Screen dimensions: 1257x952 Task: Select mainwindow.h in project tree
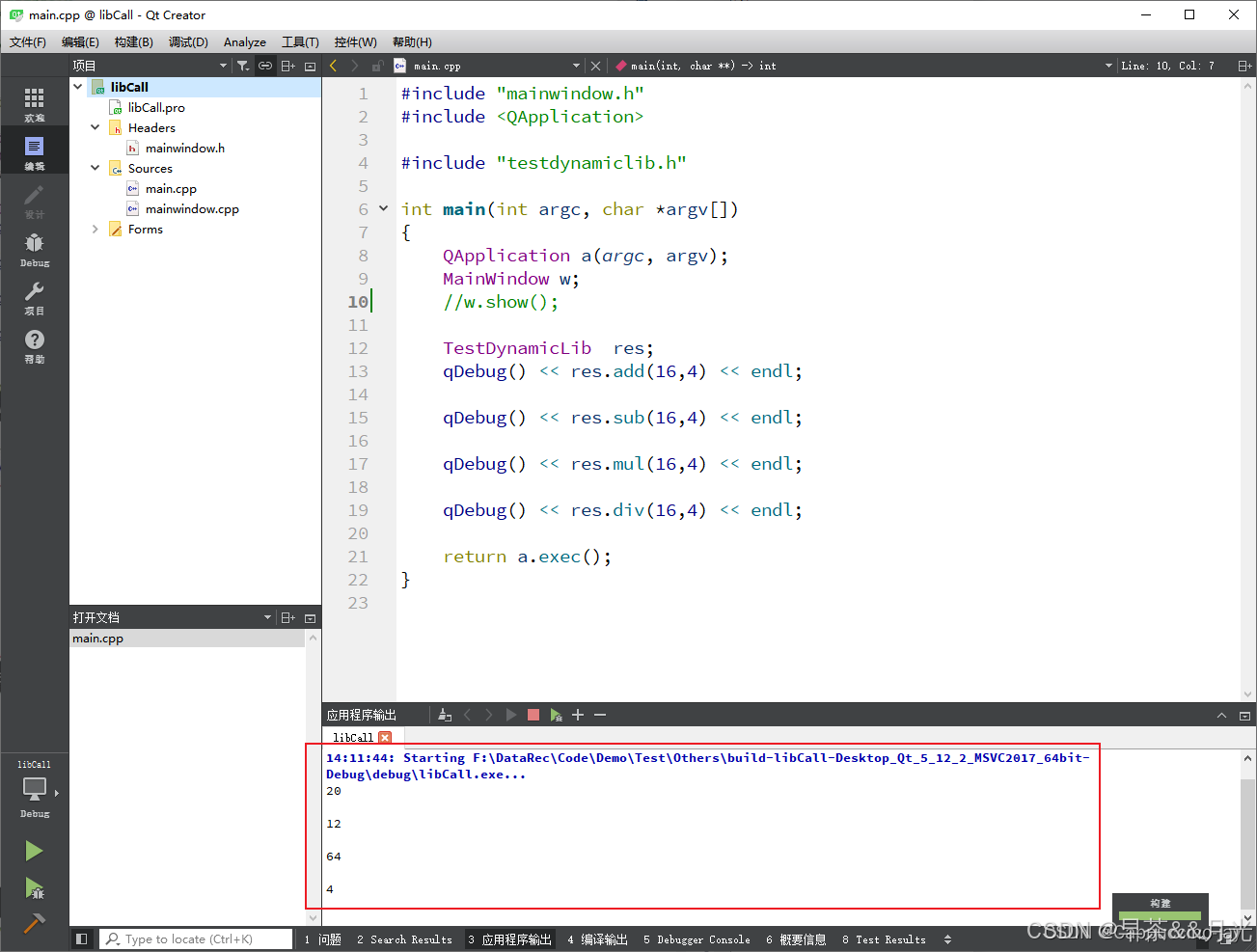[x=184, y=148]
